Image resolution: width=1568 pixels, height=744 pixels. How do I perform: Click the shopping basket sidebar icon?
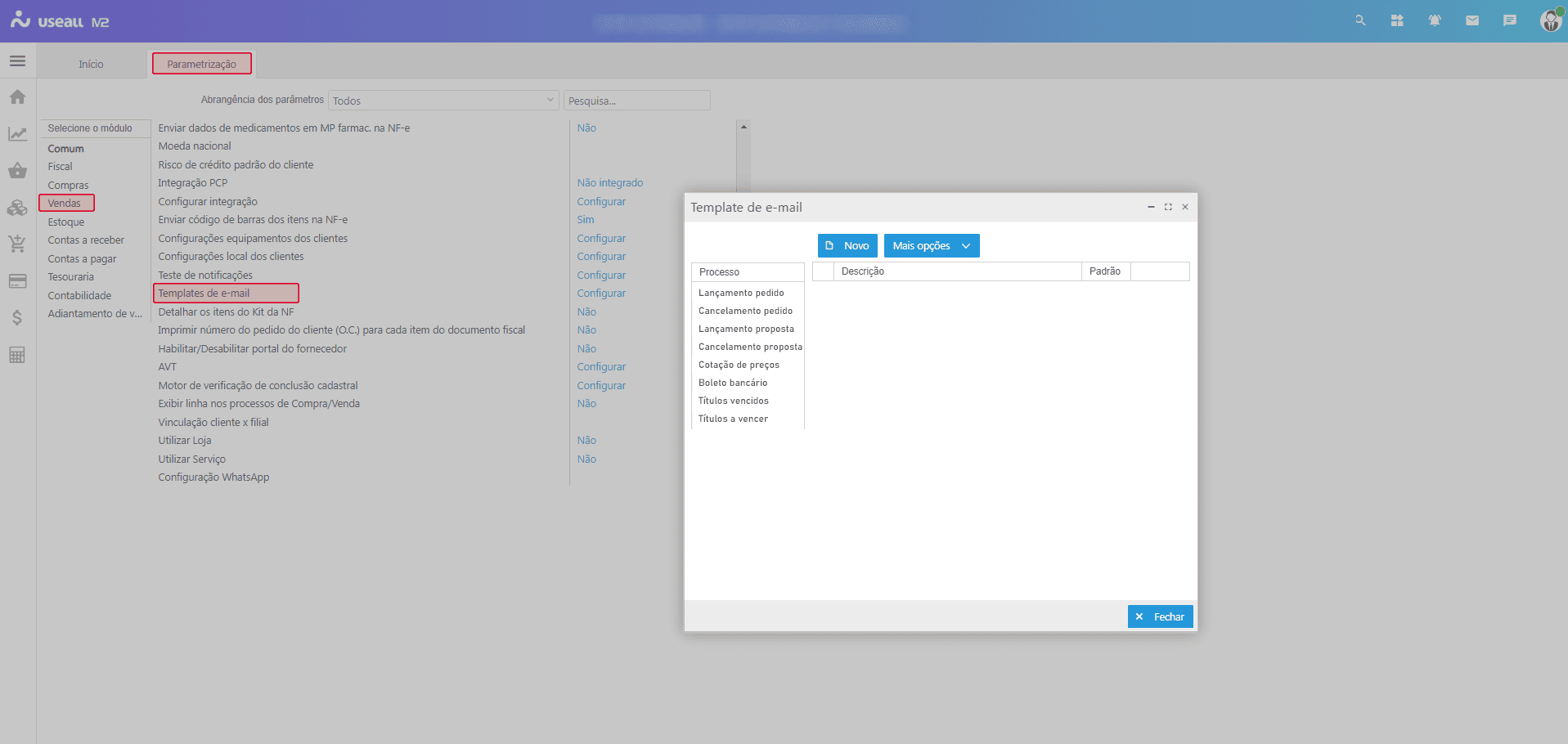click(x=17, y=171)
